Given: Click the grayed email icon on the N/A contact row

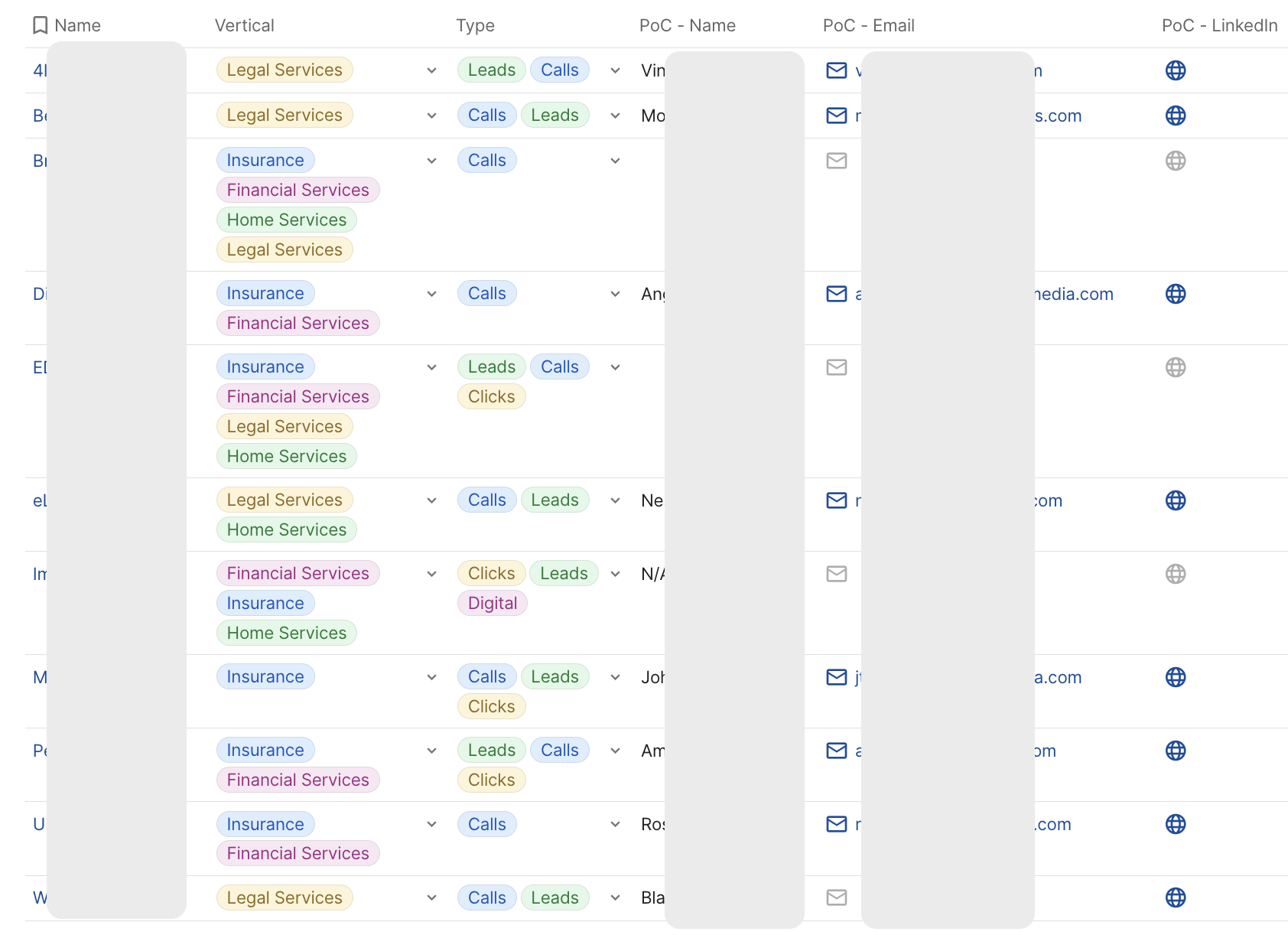Looking at the screenshot, I should 837,573.
